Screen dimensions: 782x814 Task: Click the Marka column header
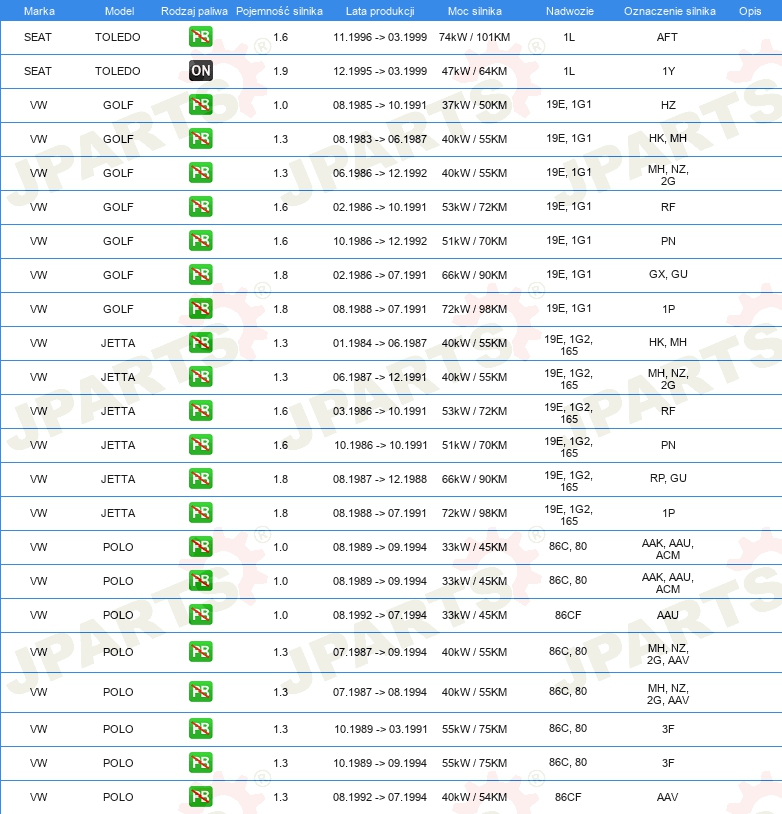coord(39,11)
